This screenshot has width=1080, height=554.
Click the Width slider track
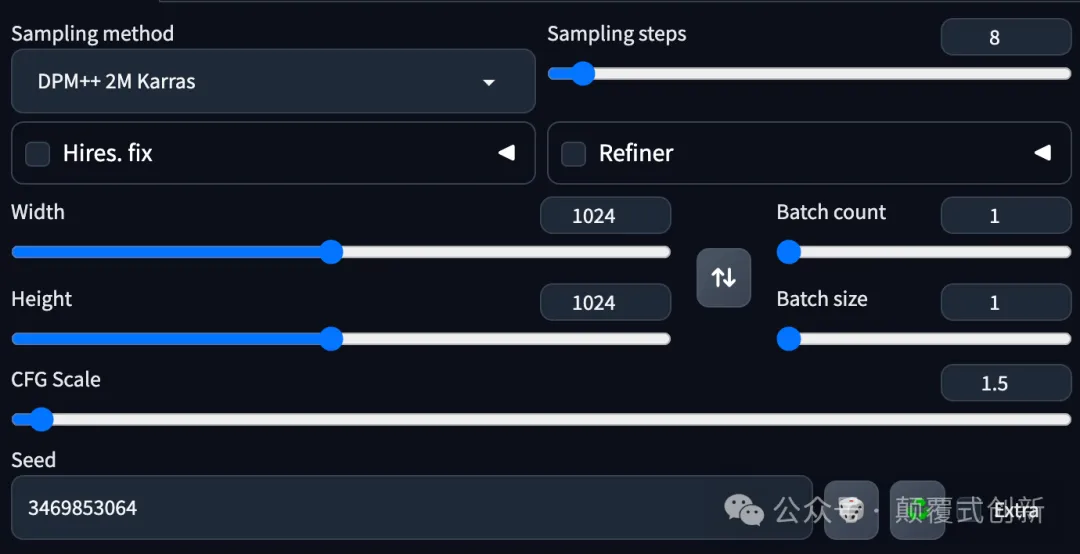[341, 252]
